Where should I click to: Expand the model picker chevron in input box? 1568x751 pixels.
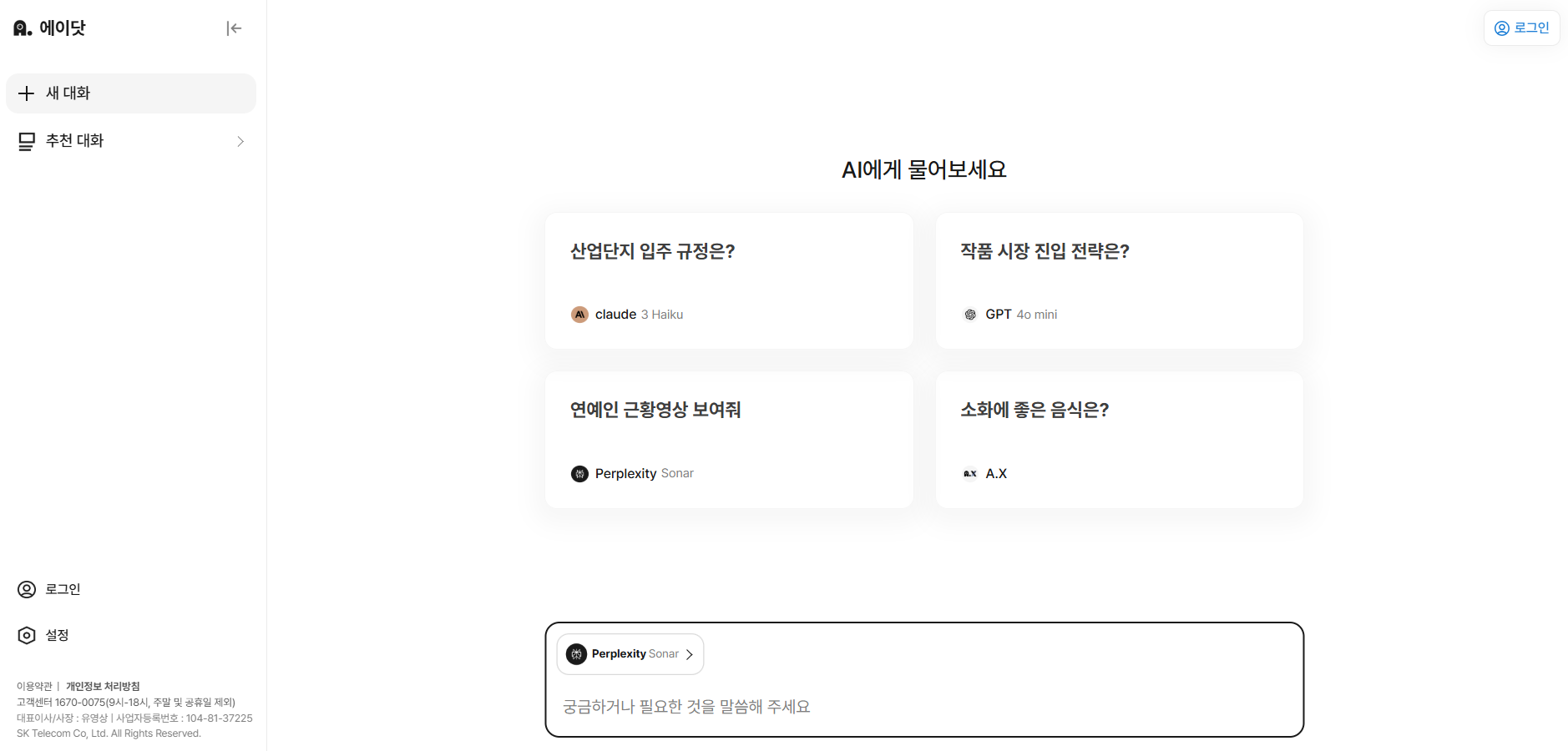(690, 654)
